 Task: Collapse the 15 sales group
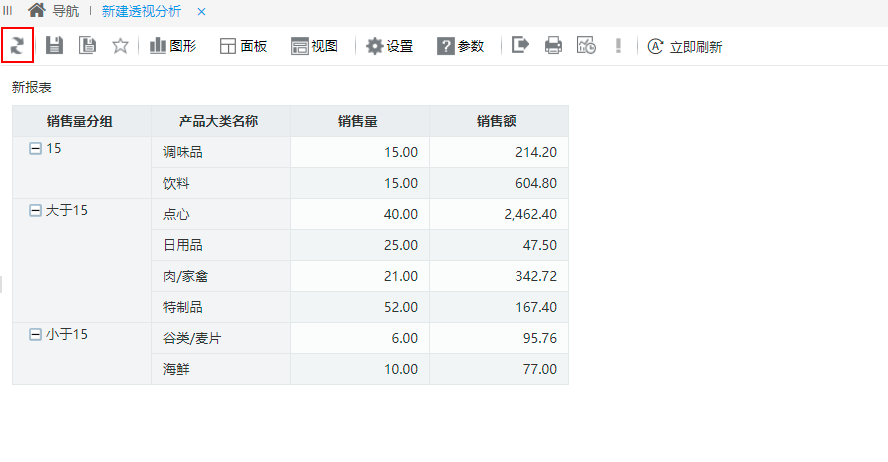35,148
